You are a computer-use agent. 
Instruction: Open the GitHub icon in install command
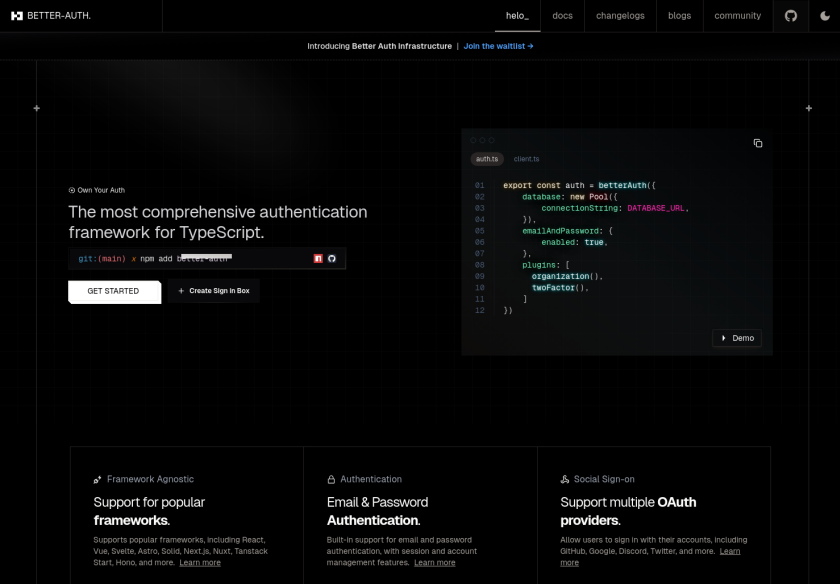tap(332, 259)
